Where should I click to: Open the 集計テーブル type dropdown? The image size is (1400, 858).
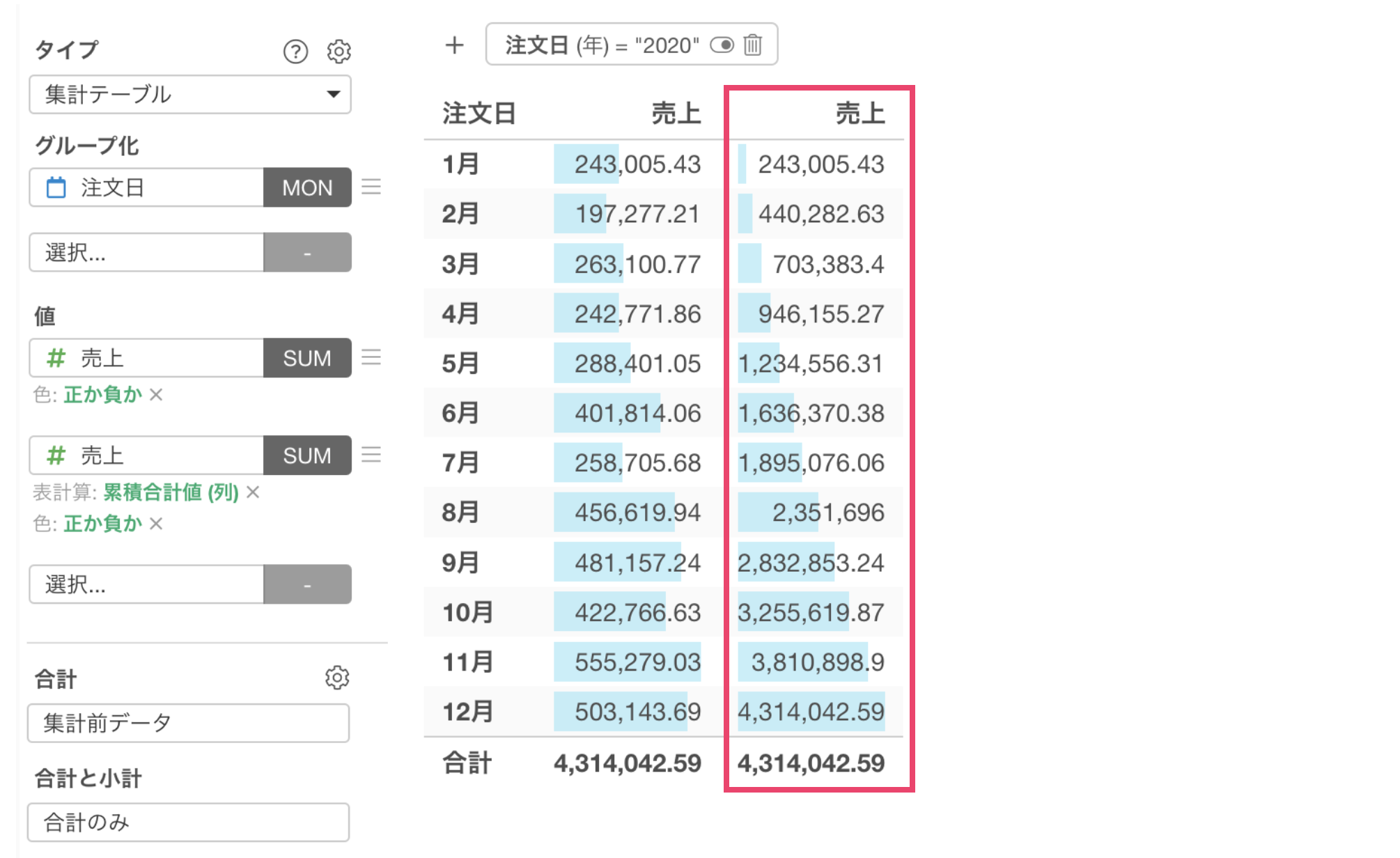(189, 94)
